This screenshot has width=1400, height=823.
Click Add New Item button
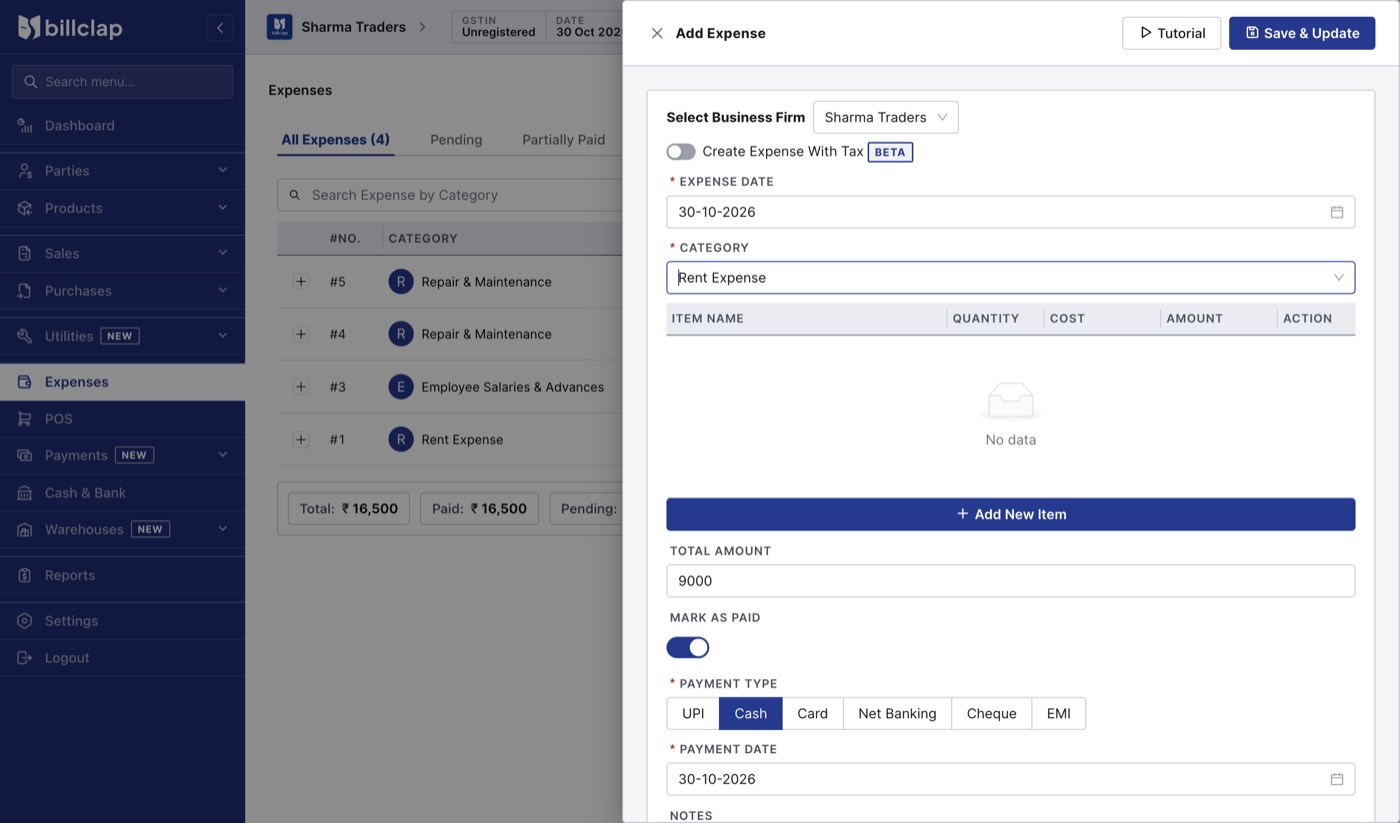coord(1011,514)
